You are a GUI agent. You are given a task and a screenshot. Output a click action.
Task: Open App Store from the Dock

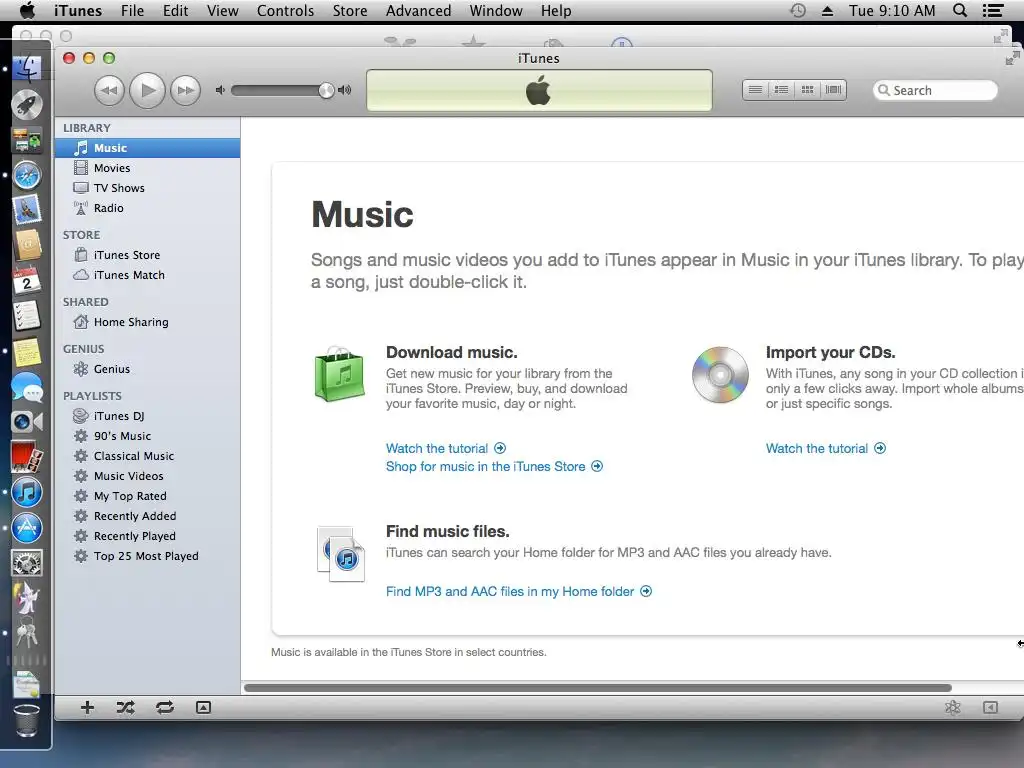(x=27, y=528)
